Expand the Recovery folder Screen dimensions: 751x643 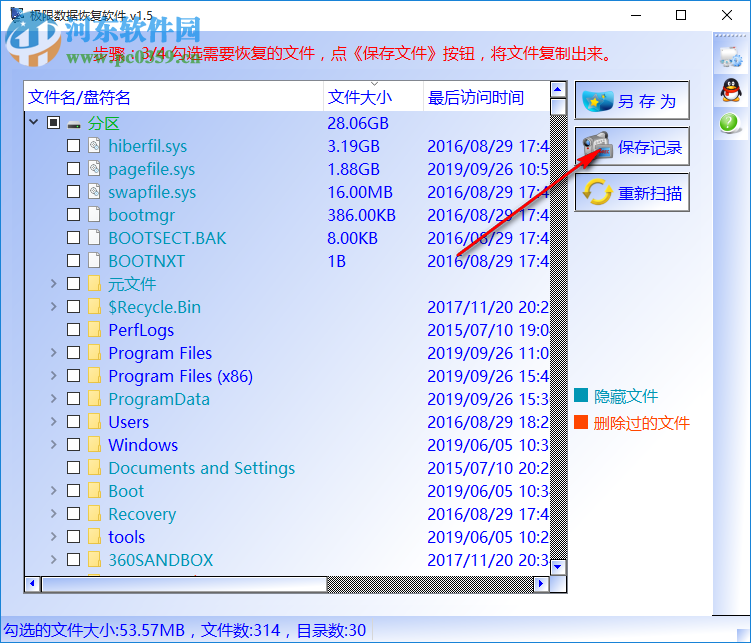(54, 513)
